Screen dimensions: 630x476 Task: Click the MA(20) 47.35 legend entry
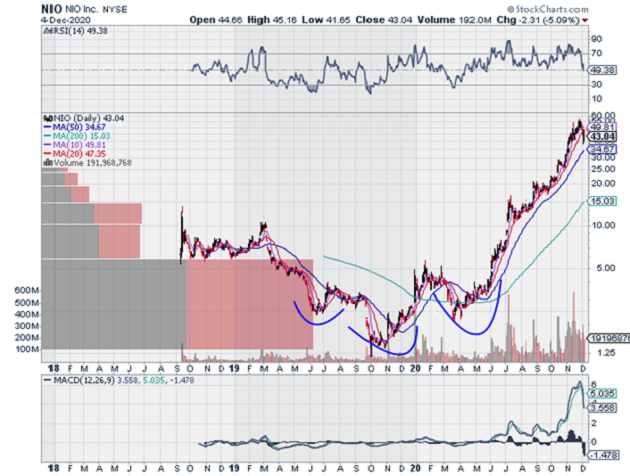pyautogui.click(x=75, y=154)
